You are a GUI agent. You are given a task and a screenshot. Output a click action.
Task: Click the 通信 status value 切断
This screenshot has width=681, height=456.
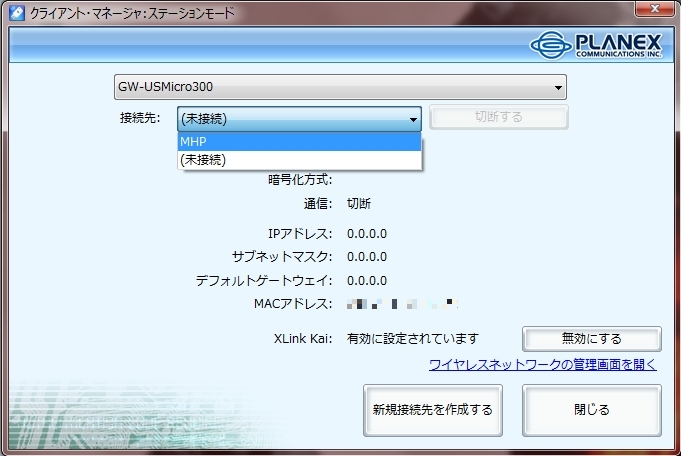[x=359, y=204]
